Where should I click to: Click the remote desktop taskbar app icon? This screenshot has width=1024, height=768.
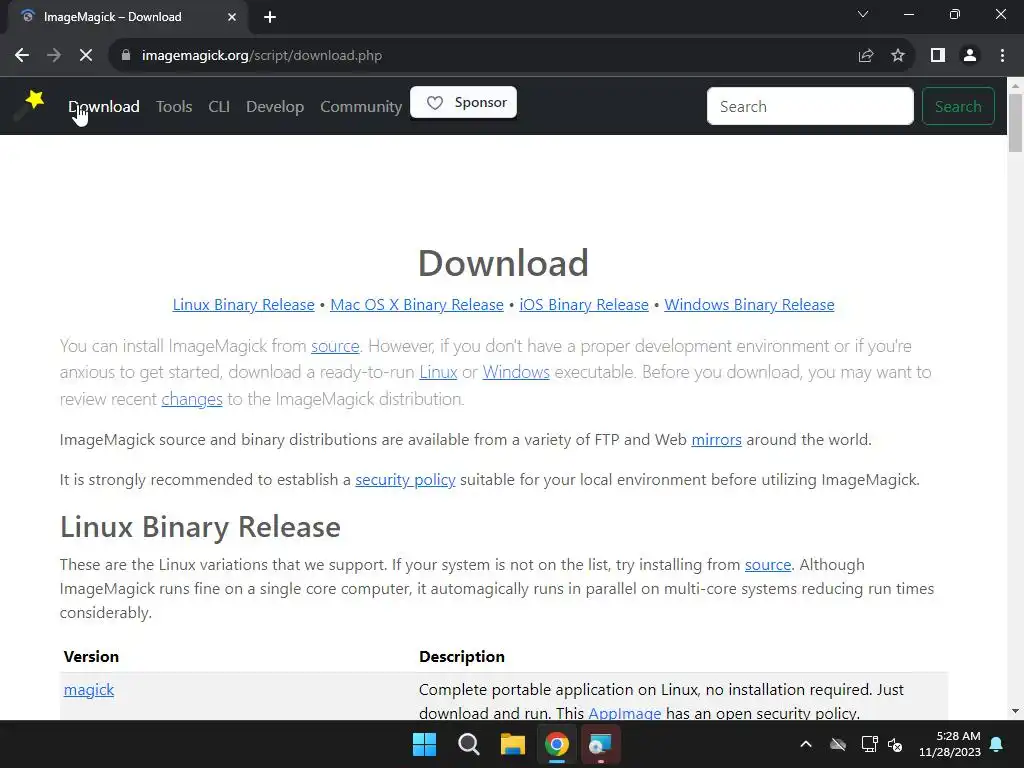point(600,744)
